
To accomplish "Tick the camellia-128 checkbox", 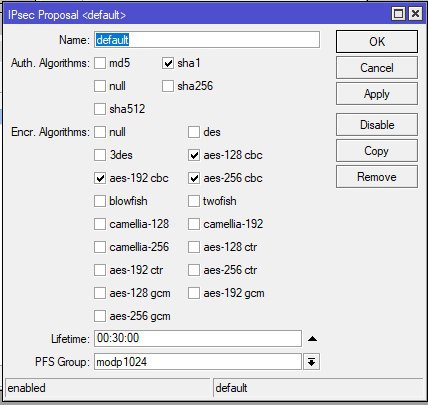I will [x=100, y=224].
